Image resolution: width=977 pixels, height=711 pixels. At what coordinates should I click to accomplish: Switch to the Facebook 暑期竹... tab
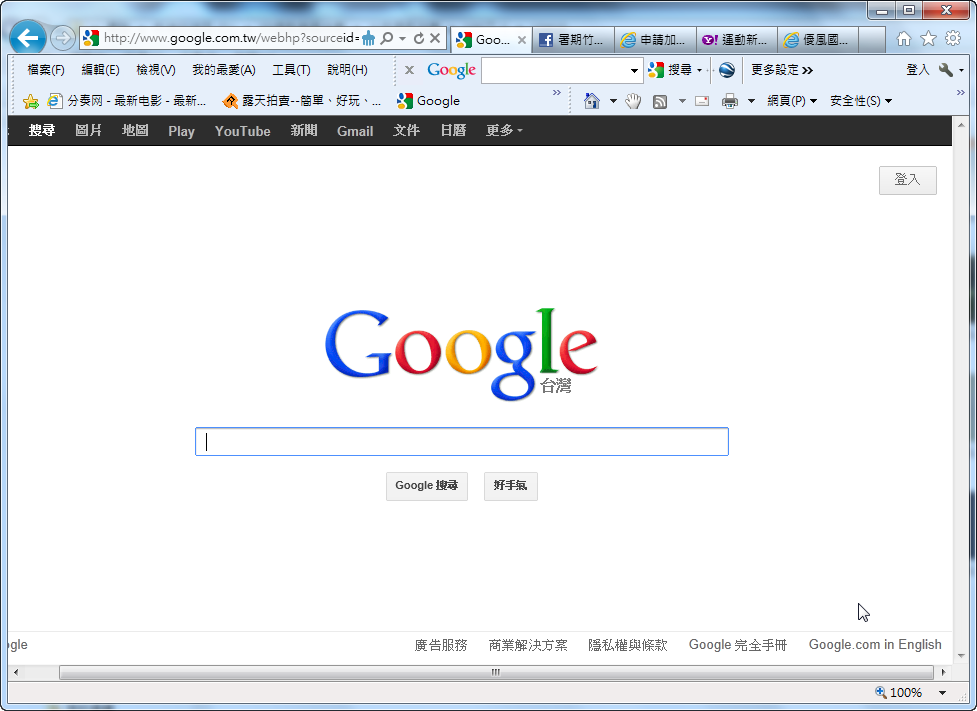coord(573,40)
